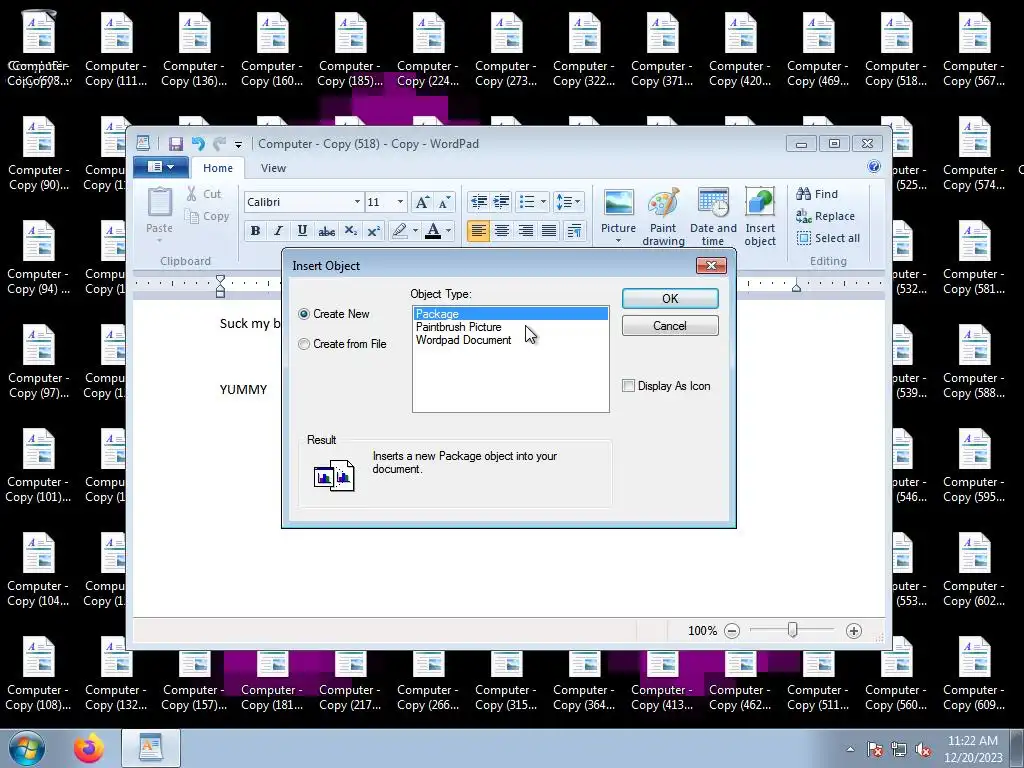Apply the font color A swatch
The width and height of the screenshot is (1024, 768).
point(432,231)
